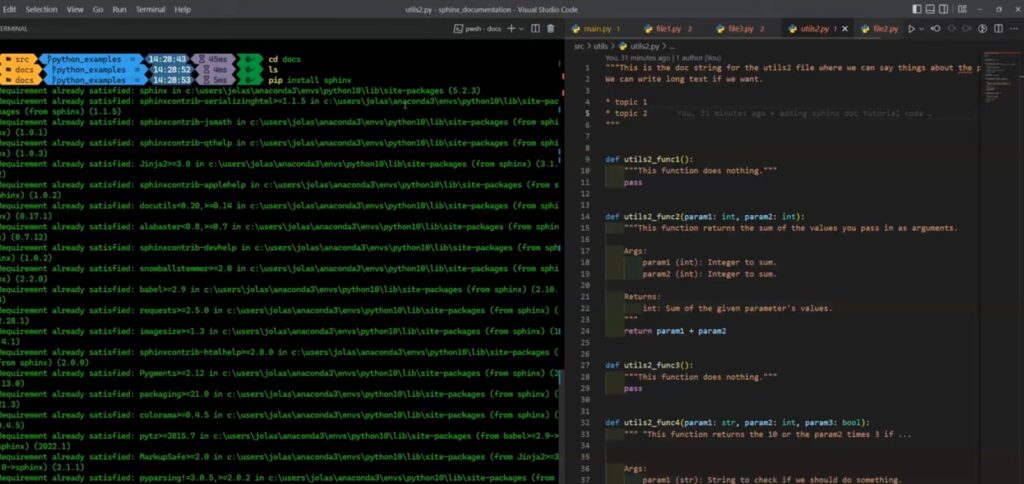Screen dimensions: 1024x484
Task: Click the src breadcrumb
Action: tap(579, 46)
